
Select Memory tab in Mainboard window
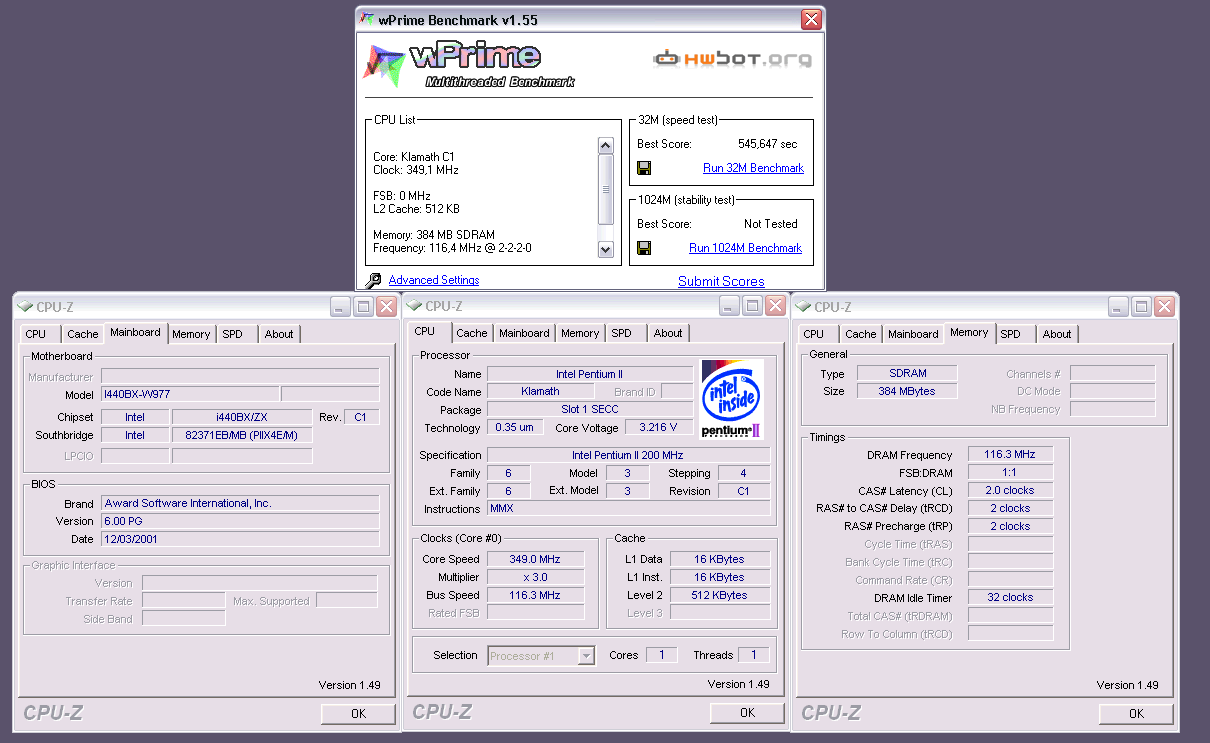(190, 334)
